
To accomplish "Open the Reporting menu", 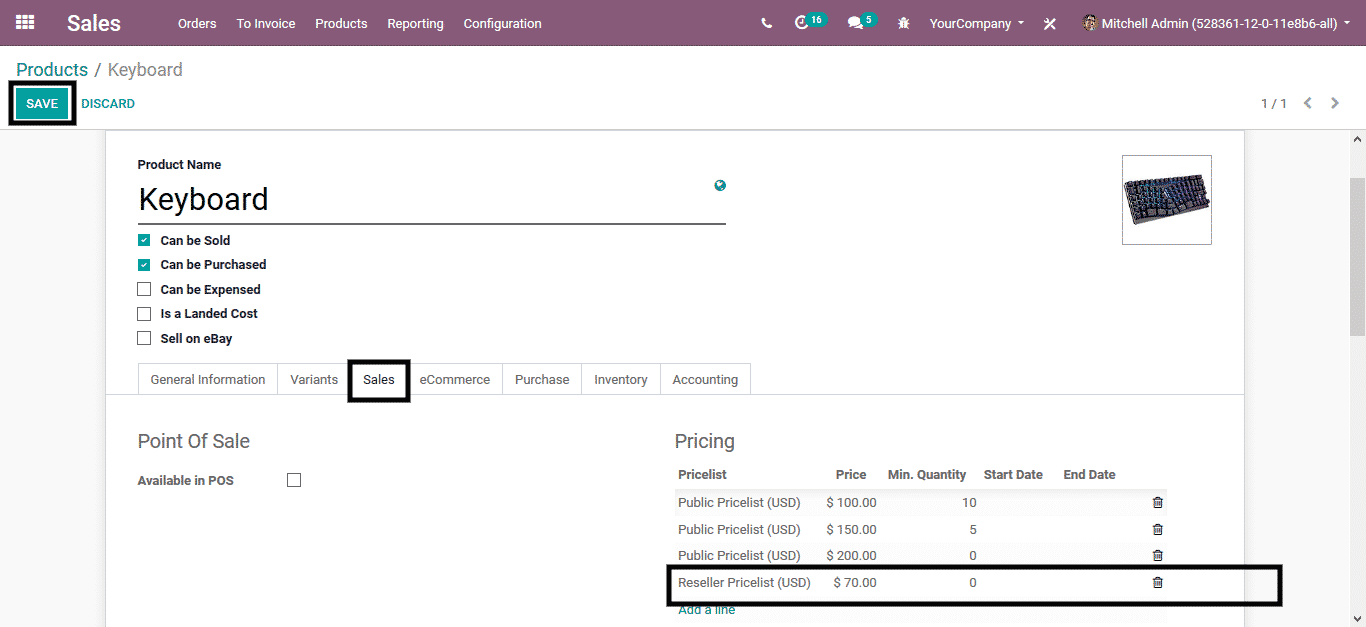I will pyautogui.click(x=415, y=23).
